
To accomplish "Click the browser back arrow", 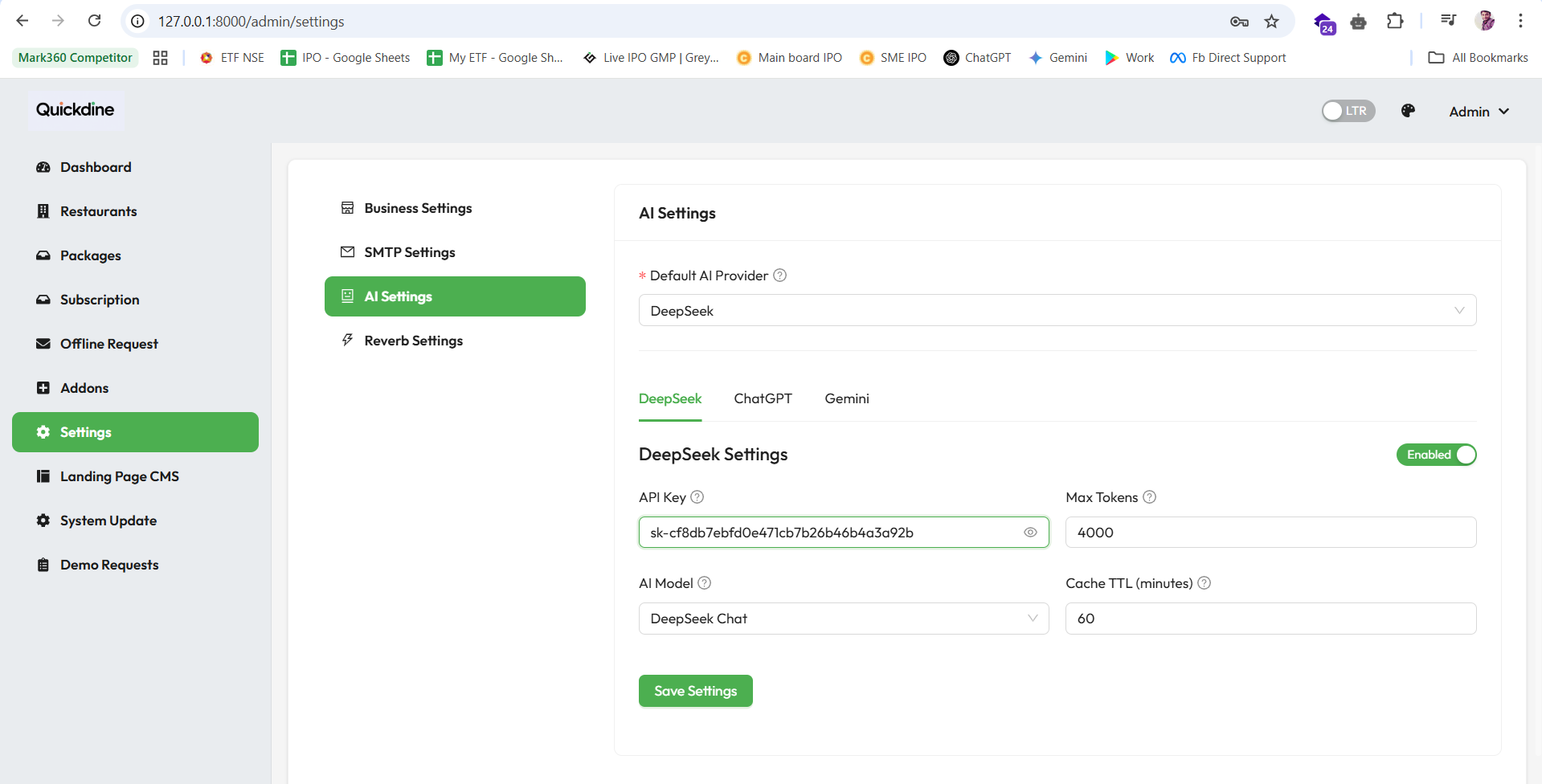I will tap(22, 21).
